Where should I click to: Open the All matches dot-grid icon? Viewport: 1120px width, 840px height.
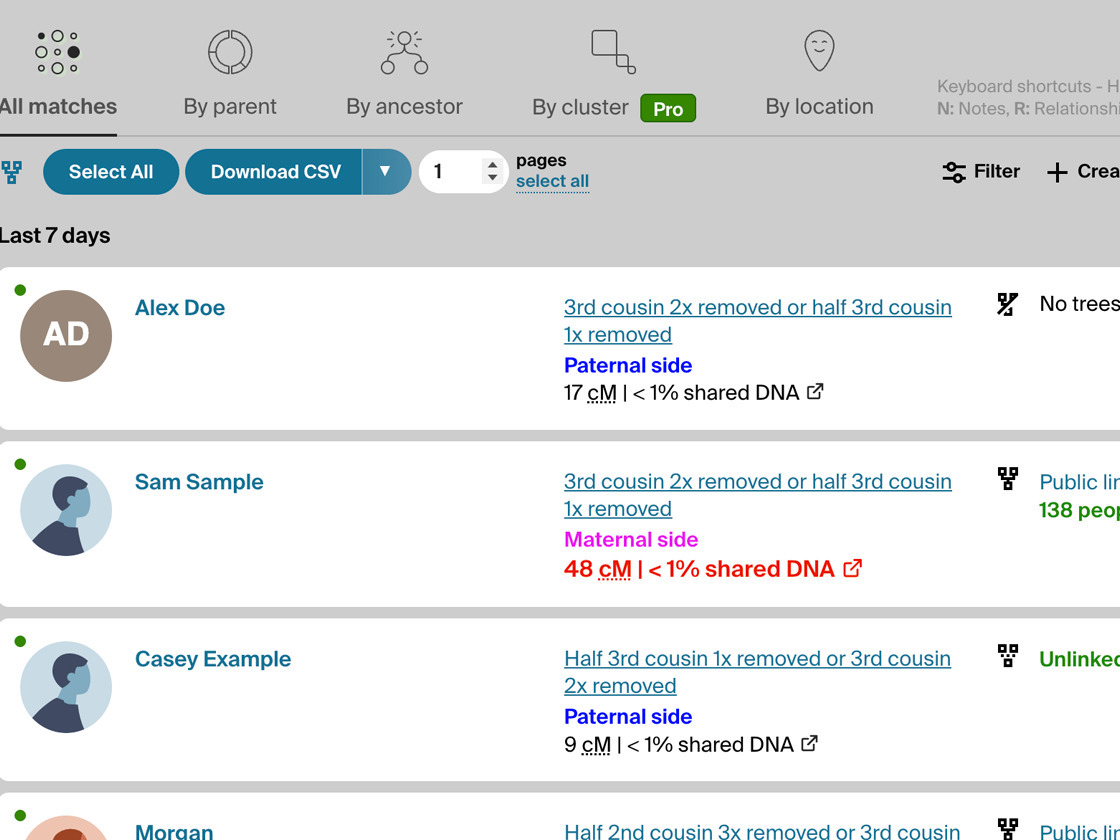57,52
